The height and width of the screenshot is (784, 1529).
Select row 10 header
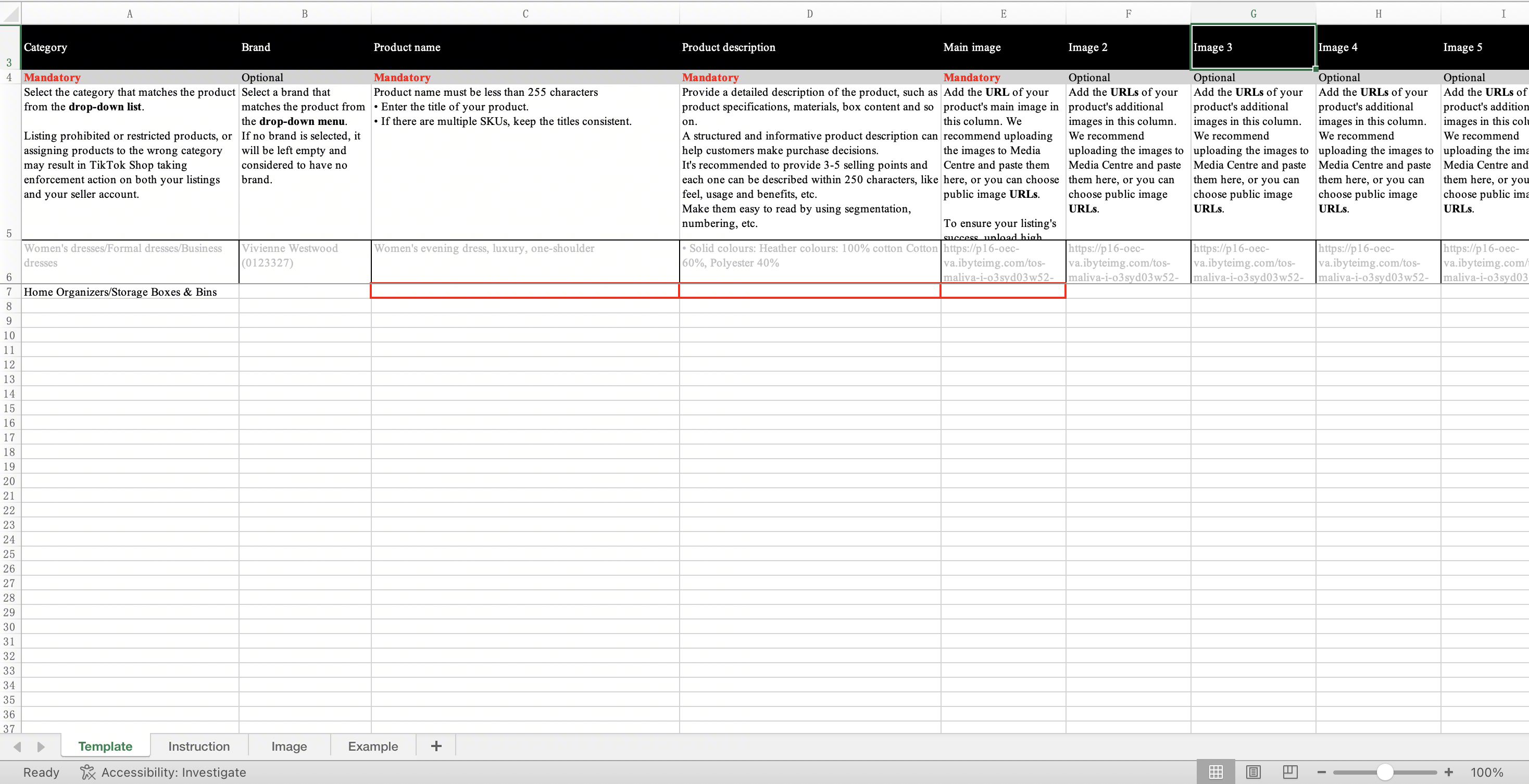(9, 335)
